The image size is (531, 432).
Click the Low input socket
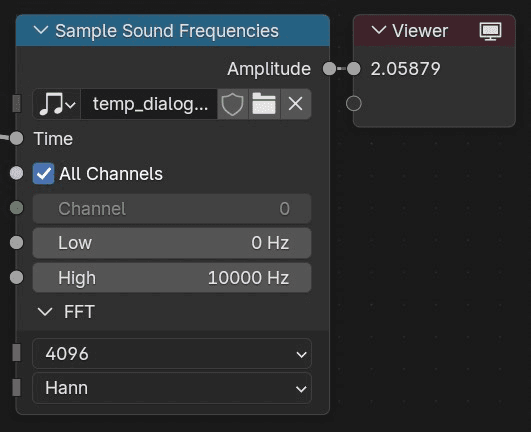coord(16,243)
